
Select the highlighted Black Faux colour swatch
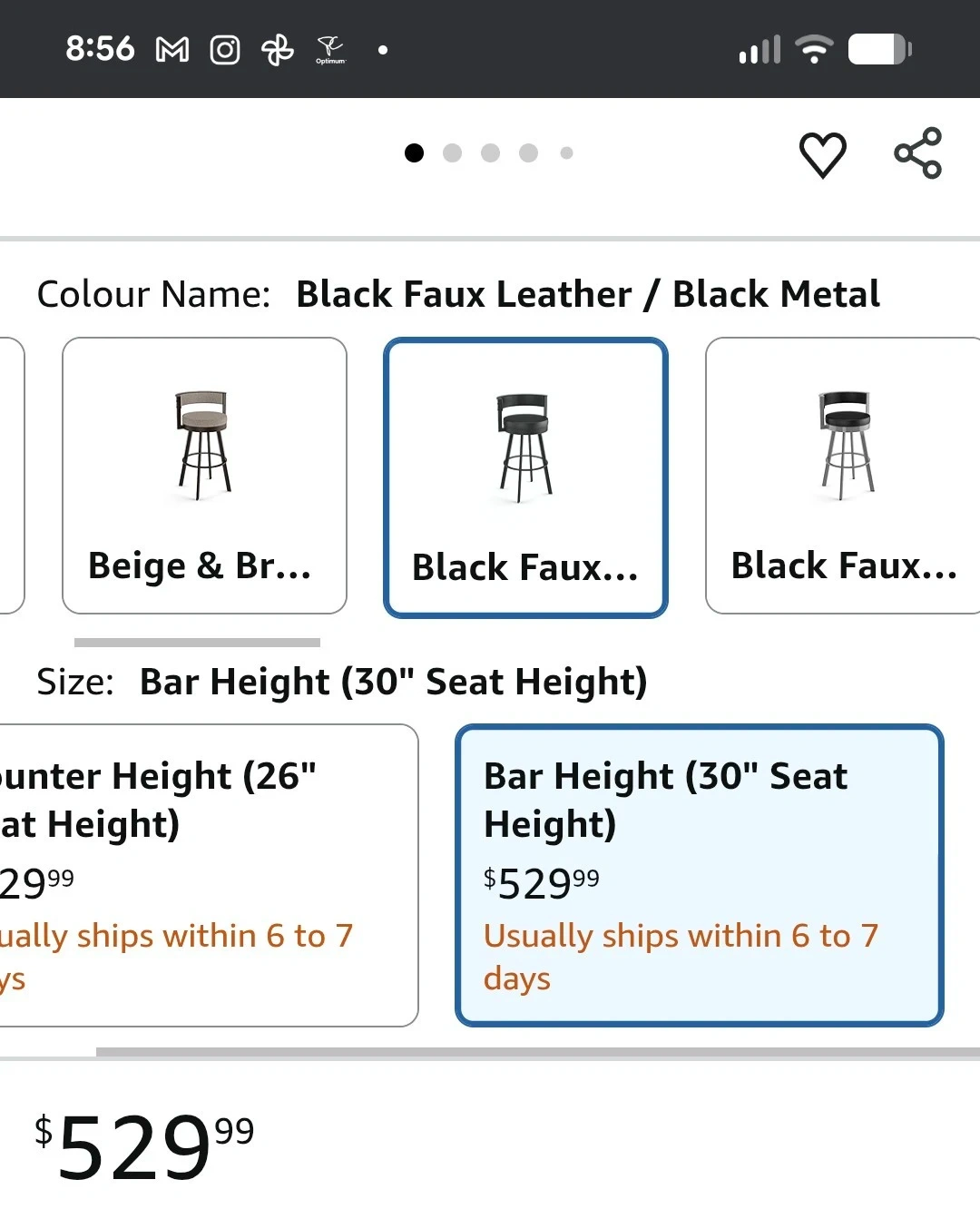click(x=525, y=477)
